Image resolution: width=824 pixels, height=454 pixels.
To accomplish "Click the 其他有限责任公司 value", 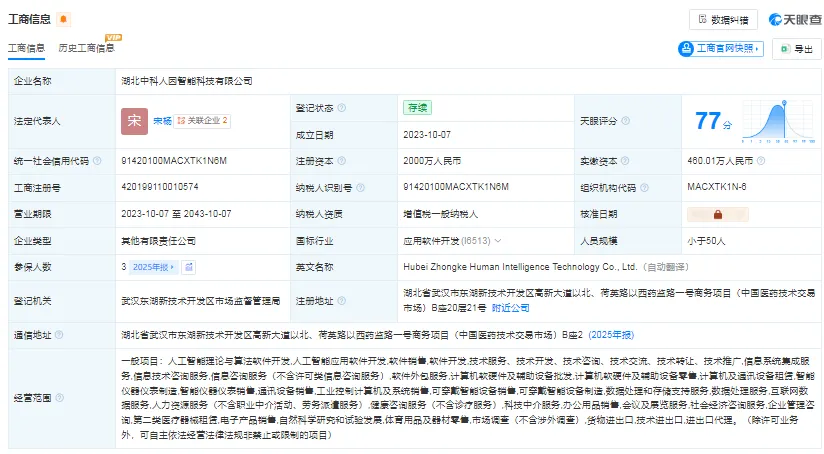I will pyautogui.click(x=158, y=241).
